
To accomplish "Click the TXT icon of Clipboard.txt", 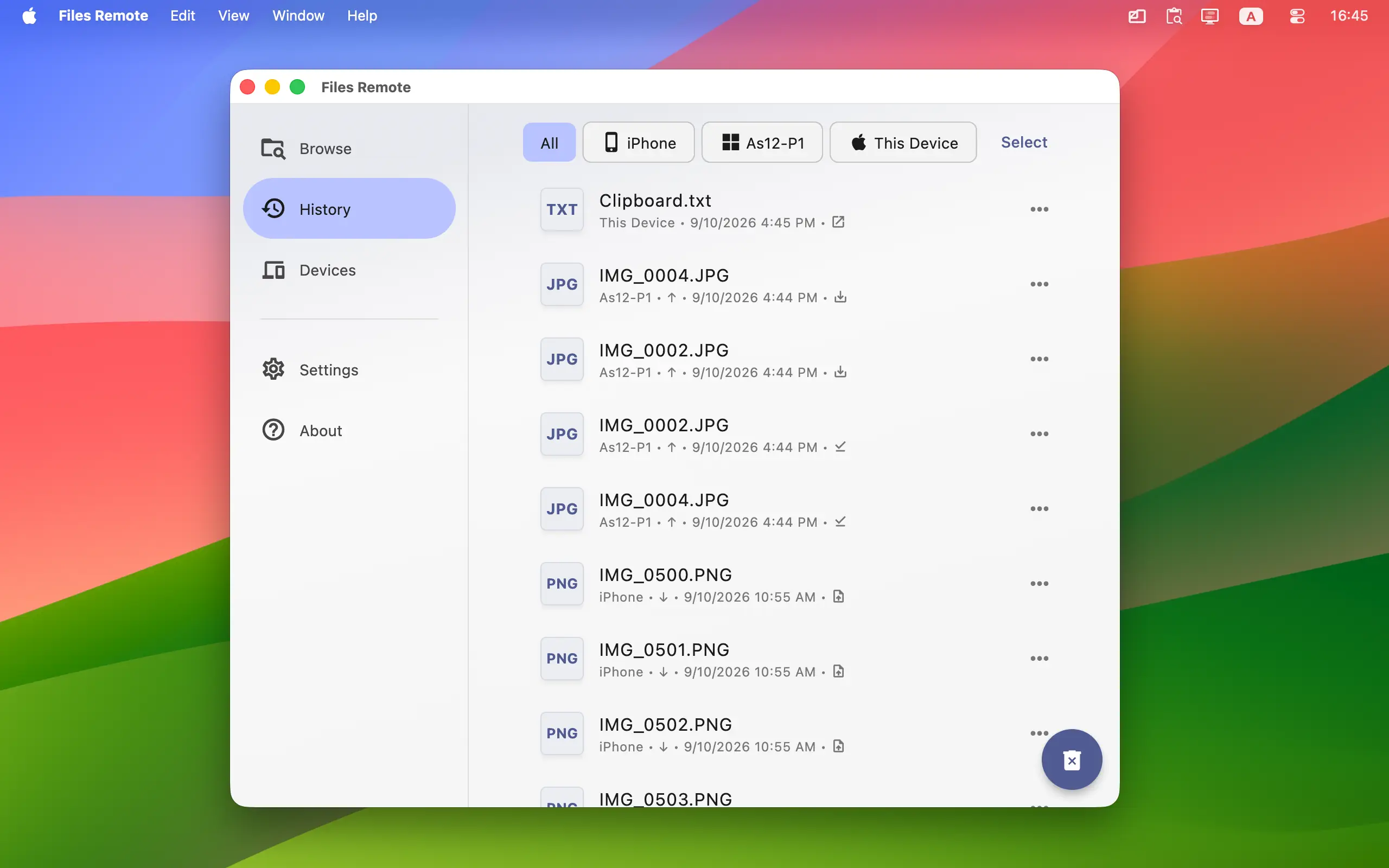I will point(562,209).
